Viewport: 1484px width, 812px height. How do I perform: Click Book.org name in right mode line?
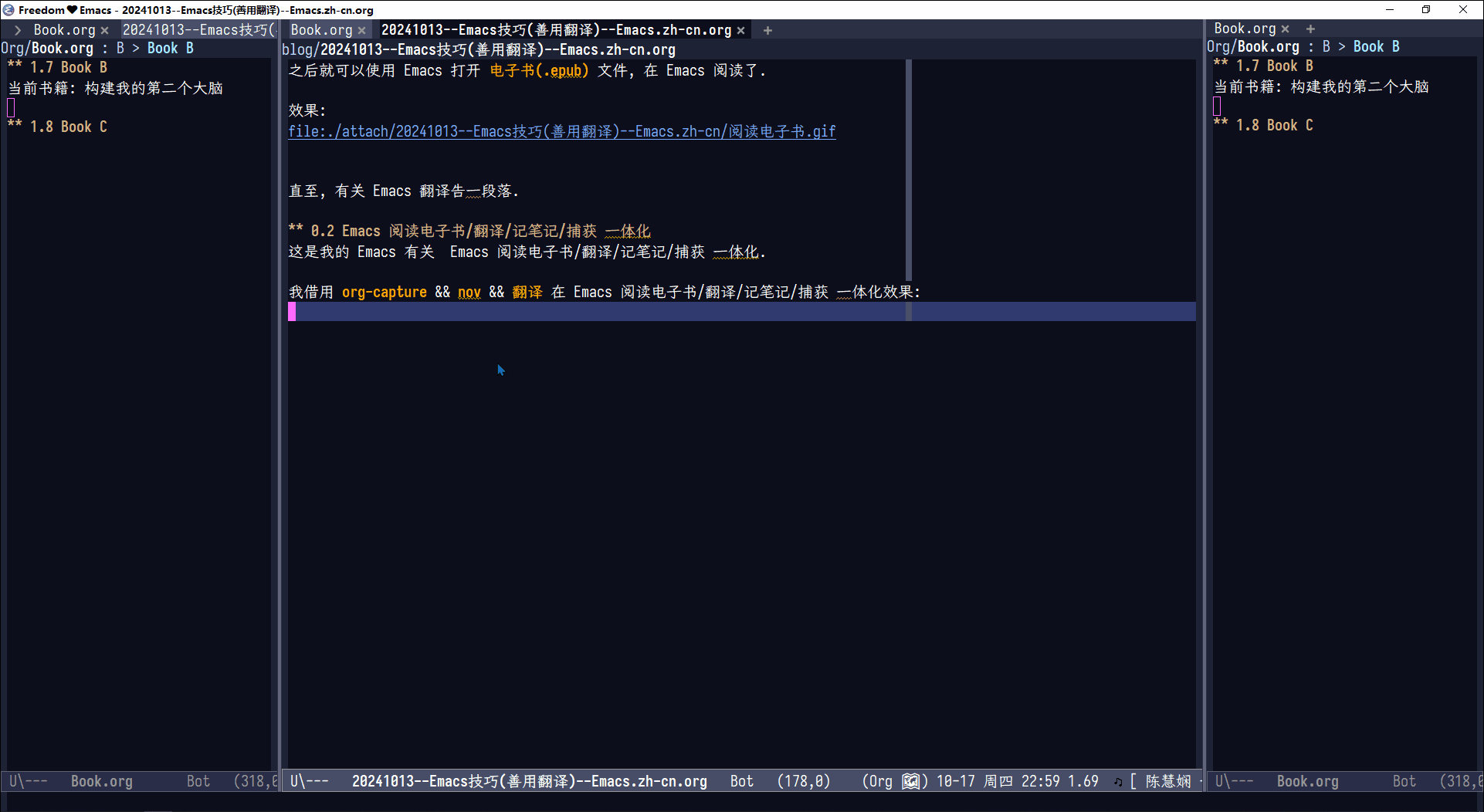[1308, 782]
